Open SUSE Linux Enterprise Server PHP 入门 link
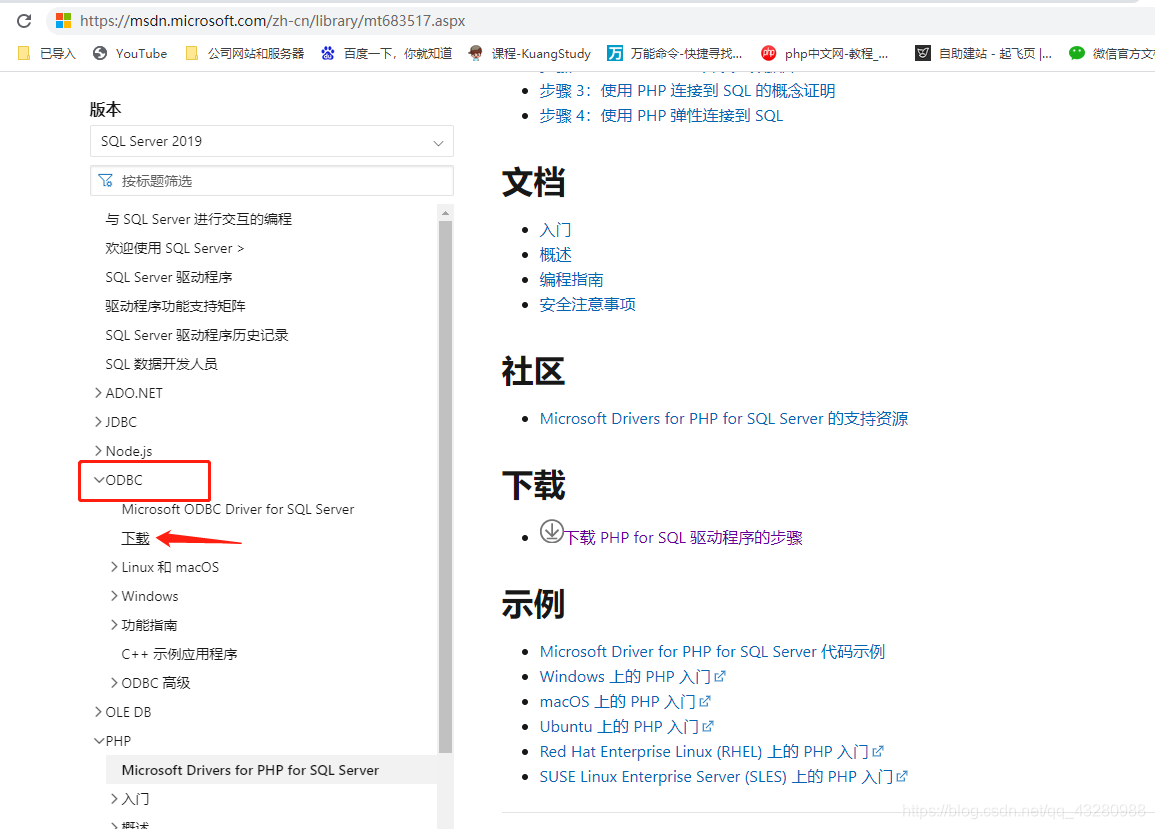The width and height of the screenshot is (1155, 829). [717, 777]
